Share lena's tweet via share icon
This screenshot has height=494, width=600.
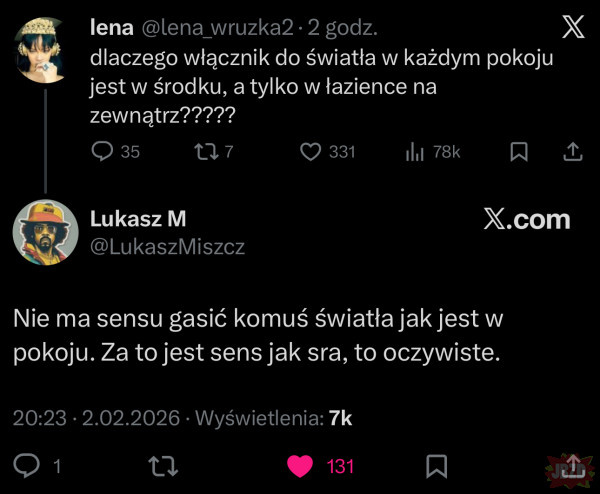click(x=573, y=152)
